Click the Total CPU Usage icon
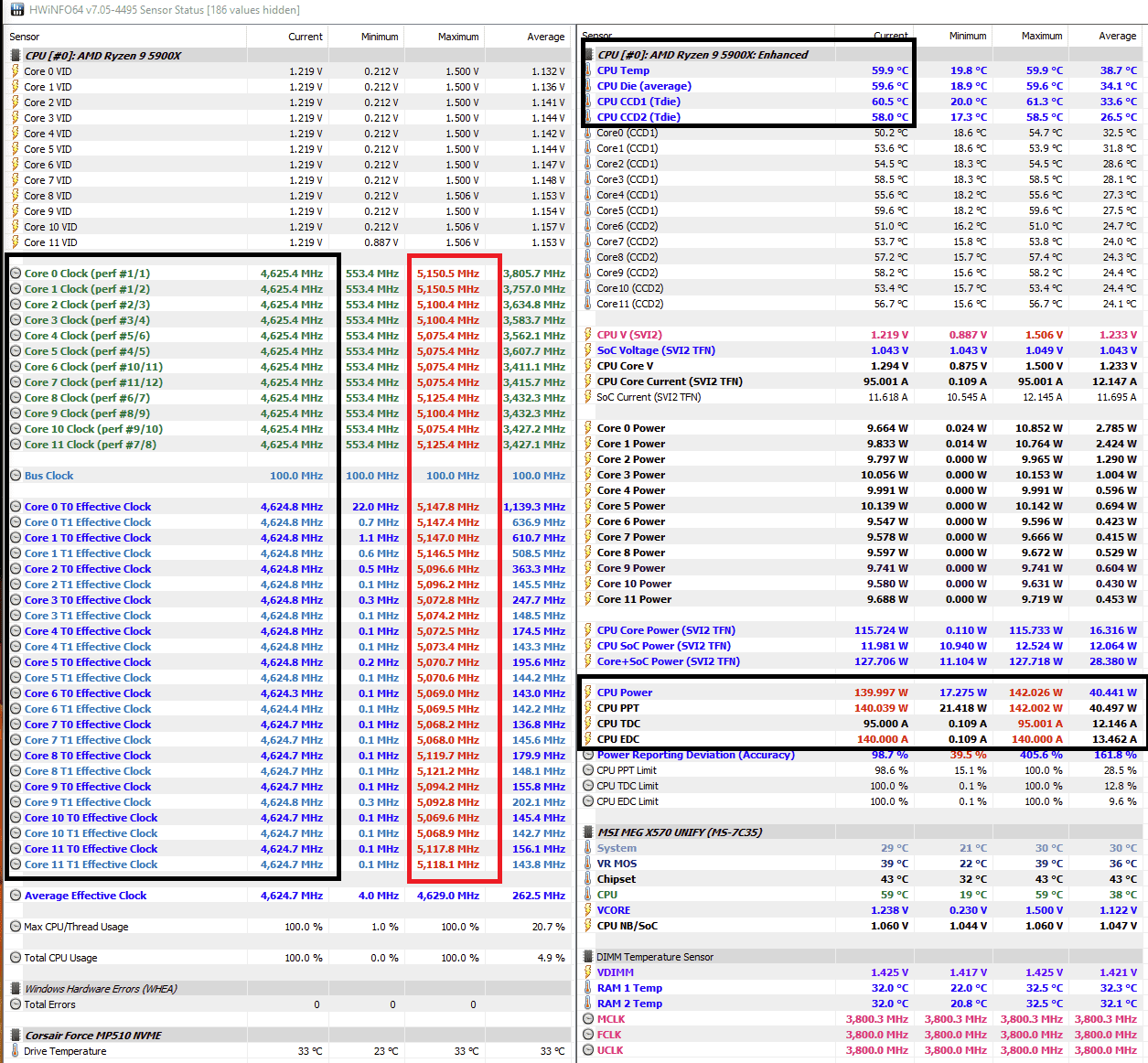The image size is (1148, 1063). (16, 958)
